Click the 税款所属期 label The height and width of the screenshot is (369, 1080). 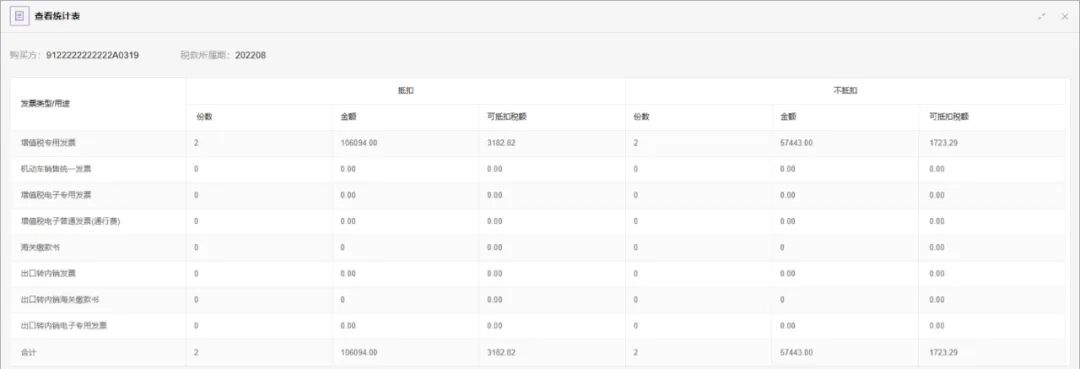click(205, 55)
